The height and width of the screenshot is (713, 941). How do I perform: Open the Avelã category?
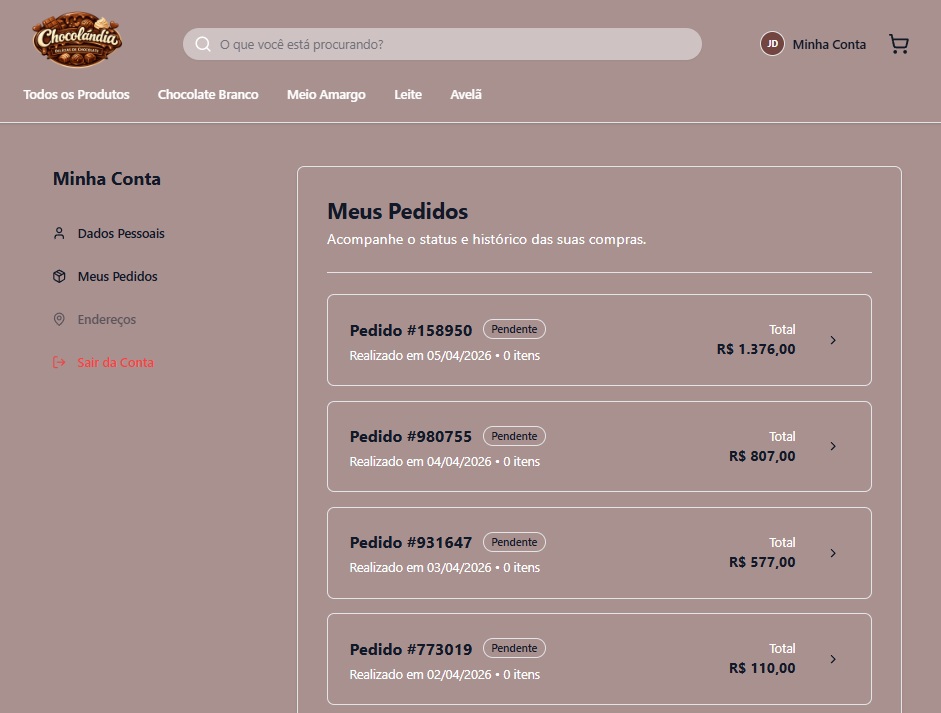pos(465,94)
